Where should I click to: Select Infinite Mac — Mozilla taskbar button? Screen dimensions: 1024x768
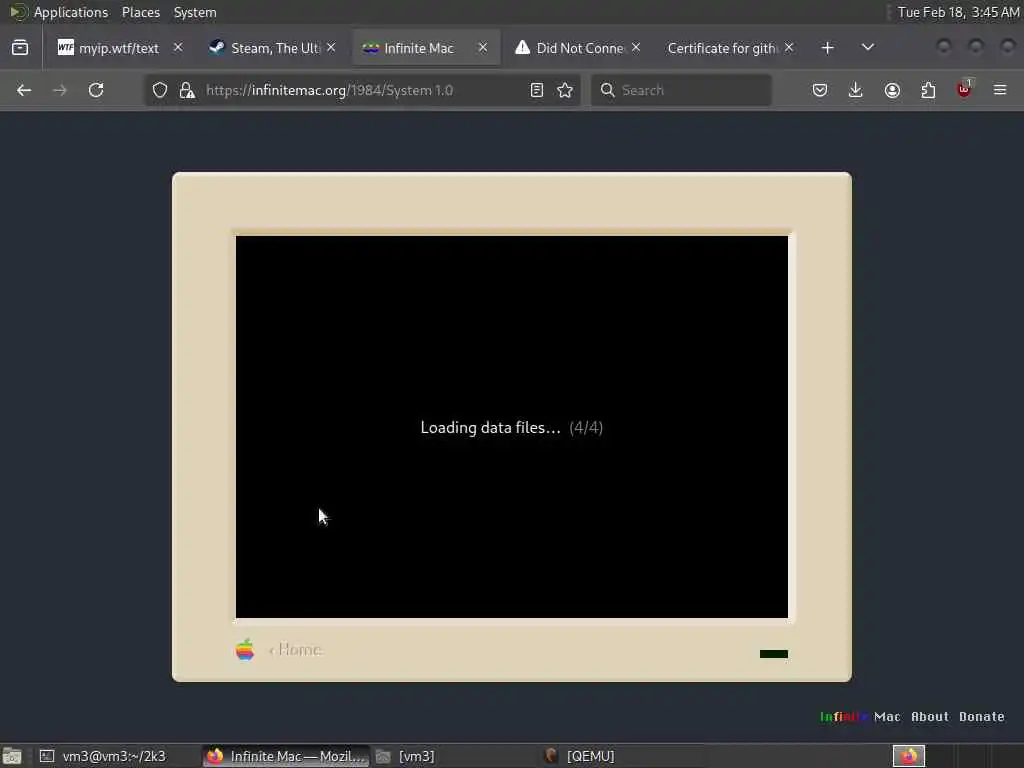286,756
